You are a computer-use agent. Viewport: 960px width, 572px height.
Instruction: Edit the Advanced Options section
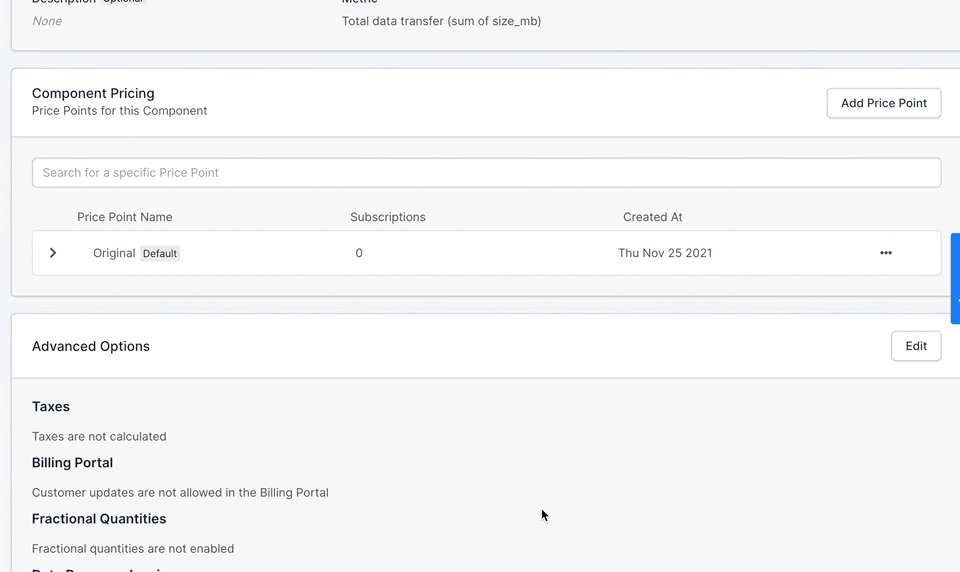(916, 346)
